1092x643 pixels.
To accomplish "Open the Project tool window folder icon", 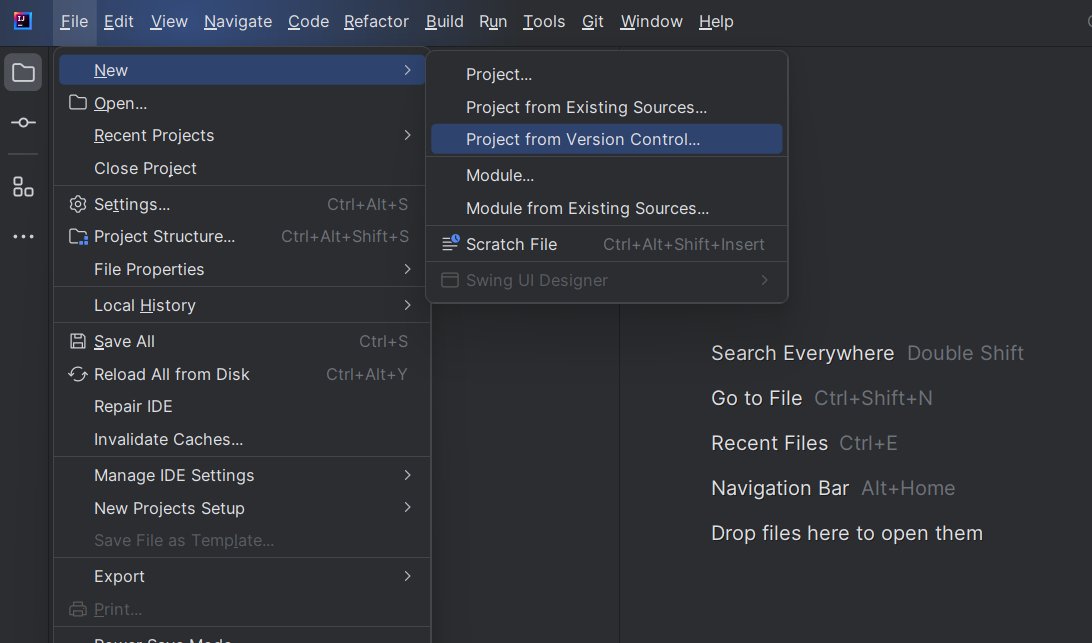I will click(x=23, y=72).
